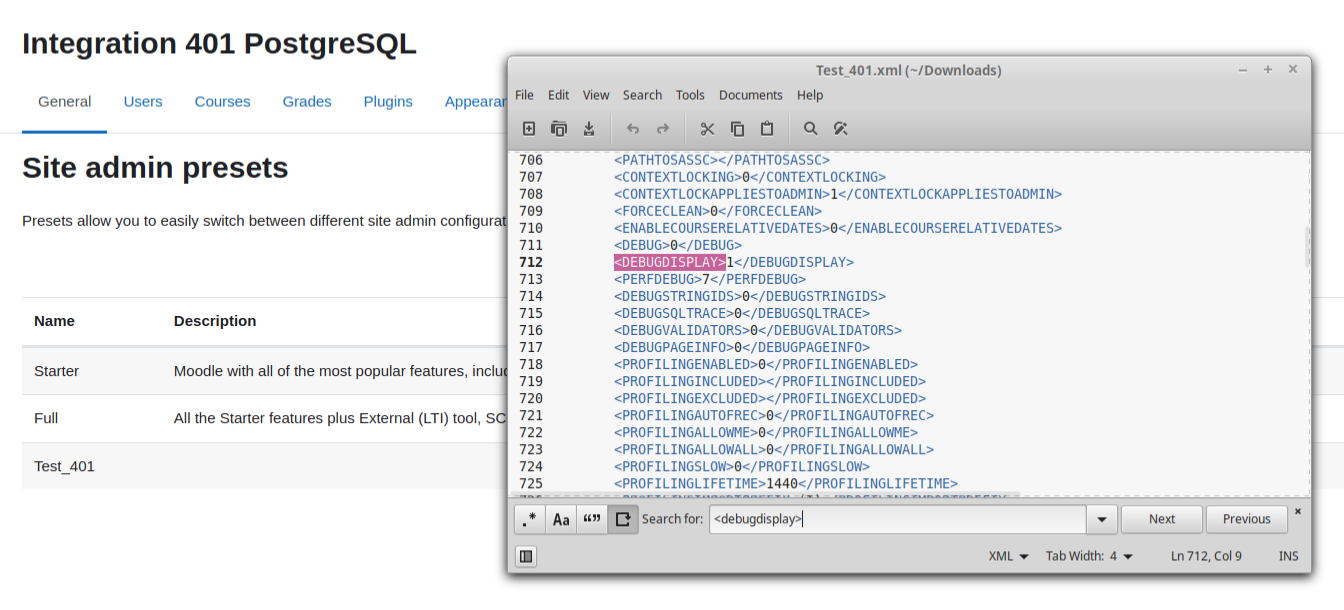The height and width of the screenshot is (610, 1344).
Task: Click the CONTEXTLOCKAPPLIESTOADMIN line
Action: 838,194
